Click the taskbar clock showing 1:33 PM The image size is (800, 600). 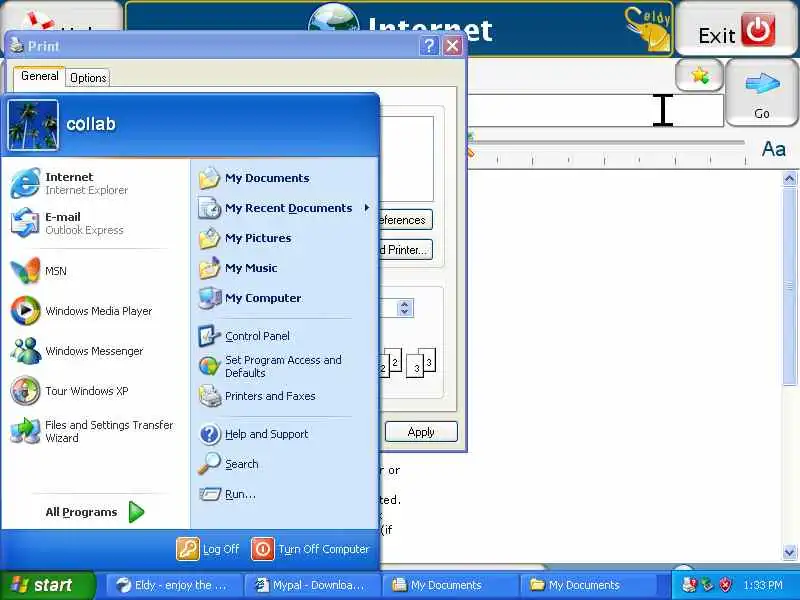pos(763,585)
